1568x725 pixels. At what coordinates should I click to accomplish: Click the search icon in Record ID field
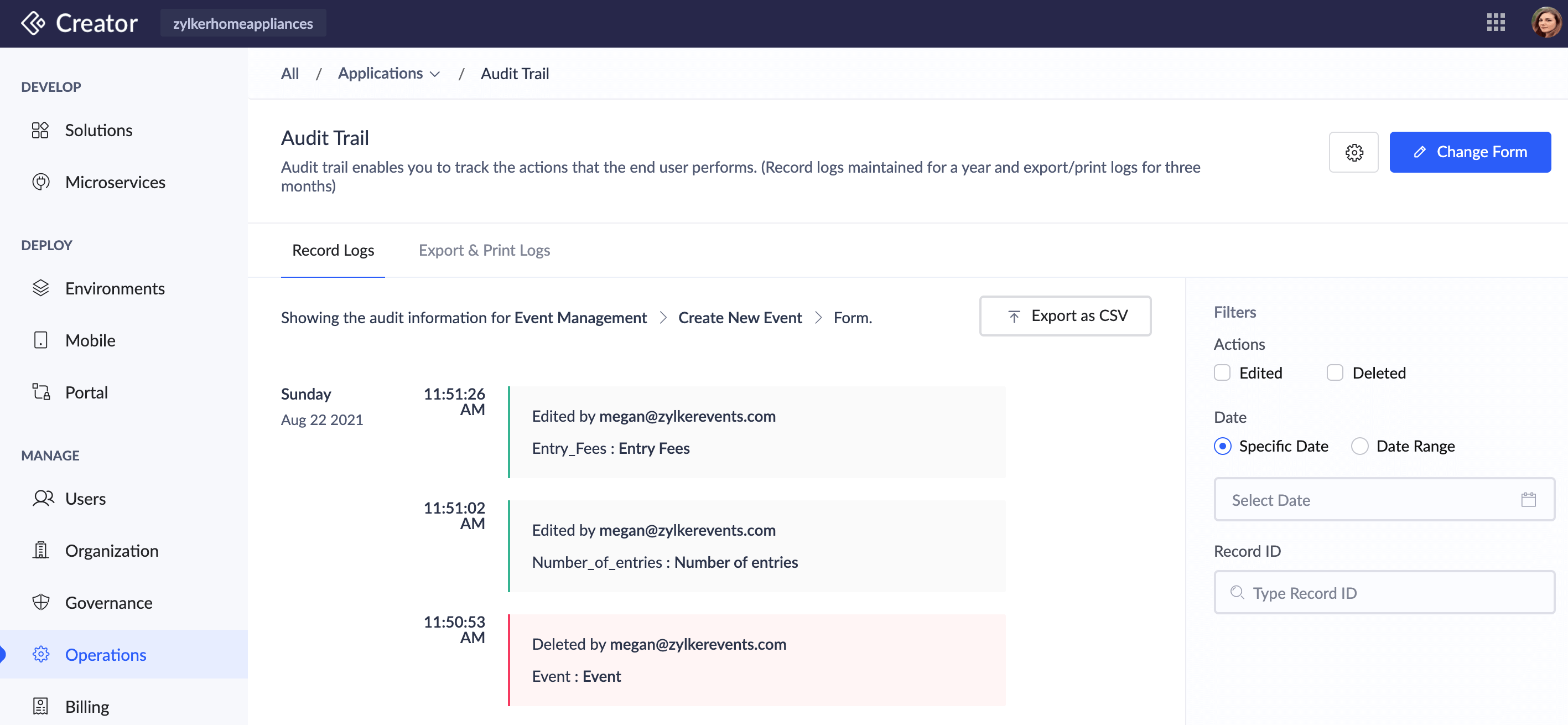(1237, 592)
